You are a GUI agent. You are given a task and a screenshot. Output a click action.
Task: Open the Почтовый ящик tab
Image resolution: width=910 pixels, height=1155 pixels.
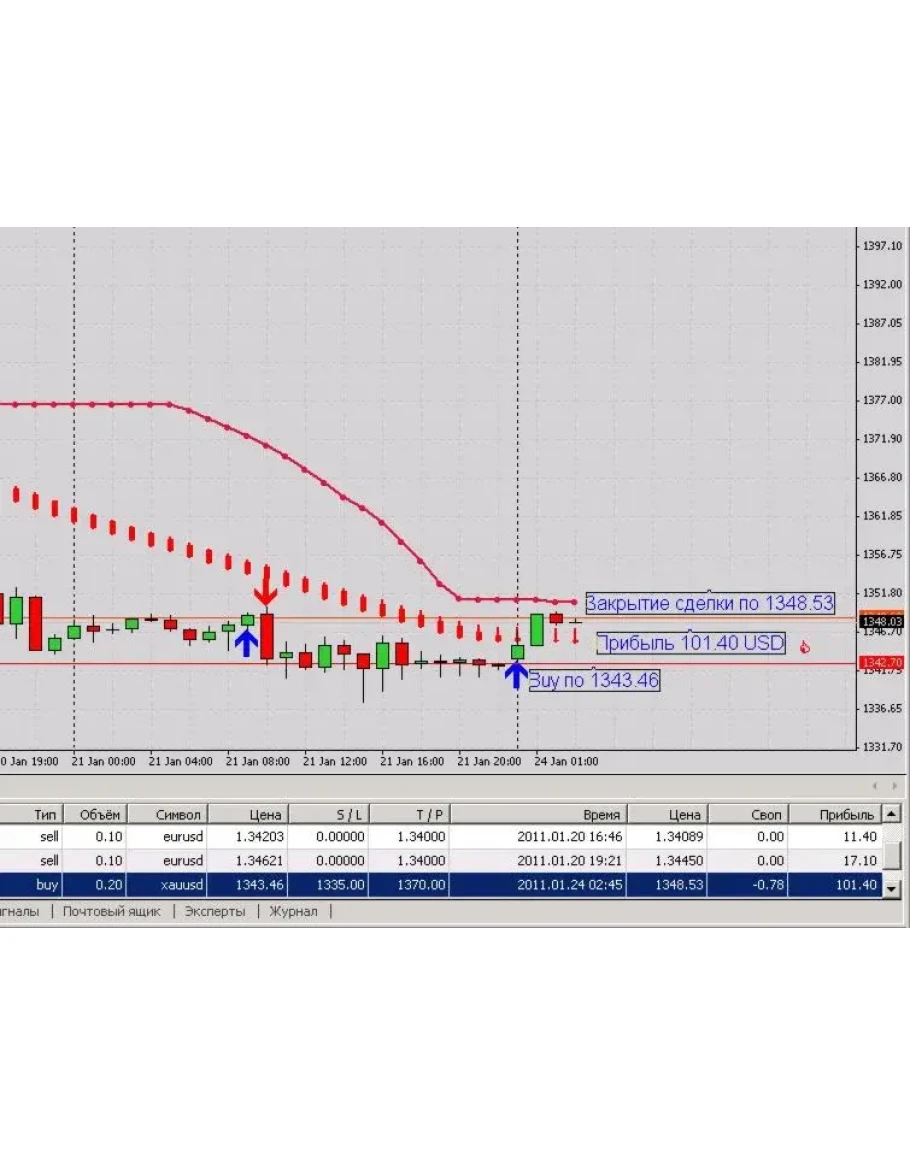111,911
